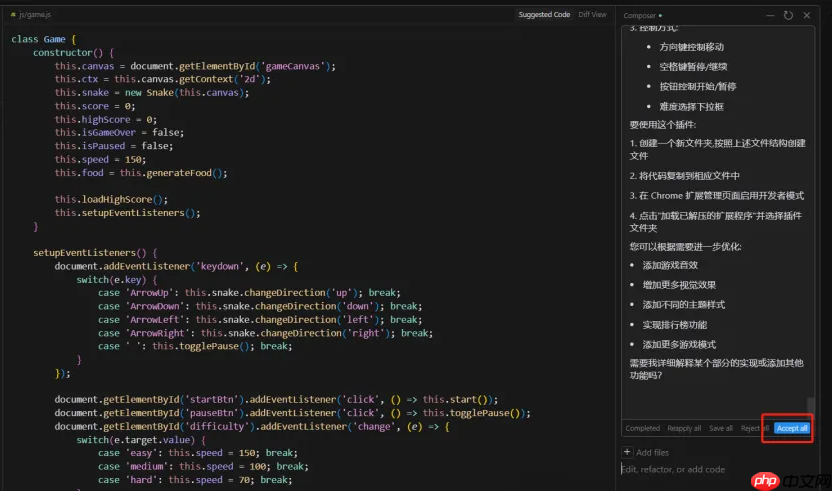The height and width of the screenshot is (491, 832).
Task: Close the Composer panel
Action: pos(807,15)
